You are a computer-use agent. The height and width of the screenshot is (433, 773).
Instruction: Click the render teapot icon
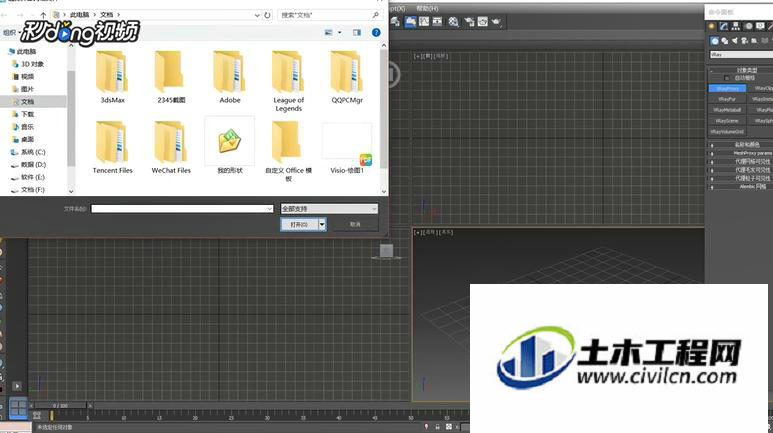pyautogui.click(x=496, y=21)
